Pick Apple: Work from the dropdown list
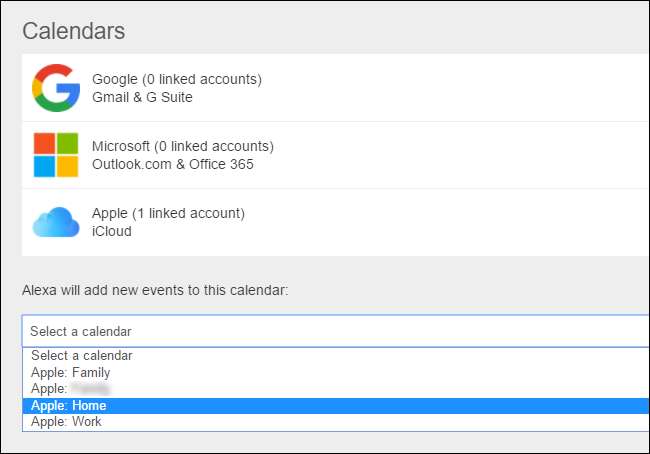 (66, 421)
